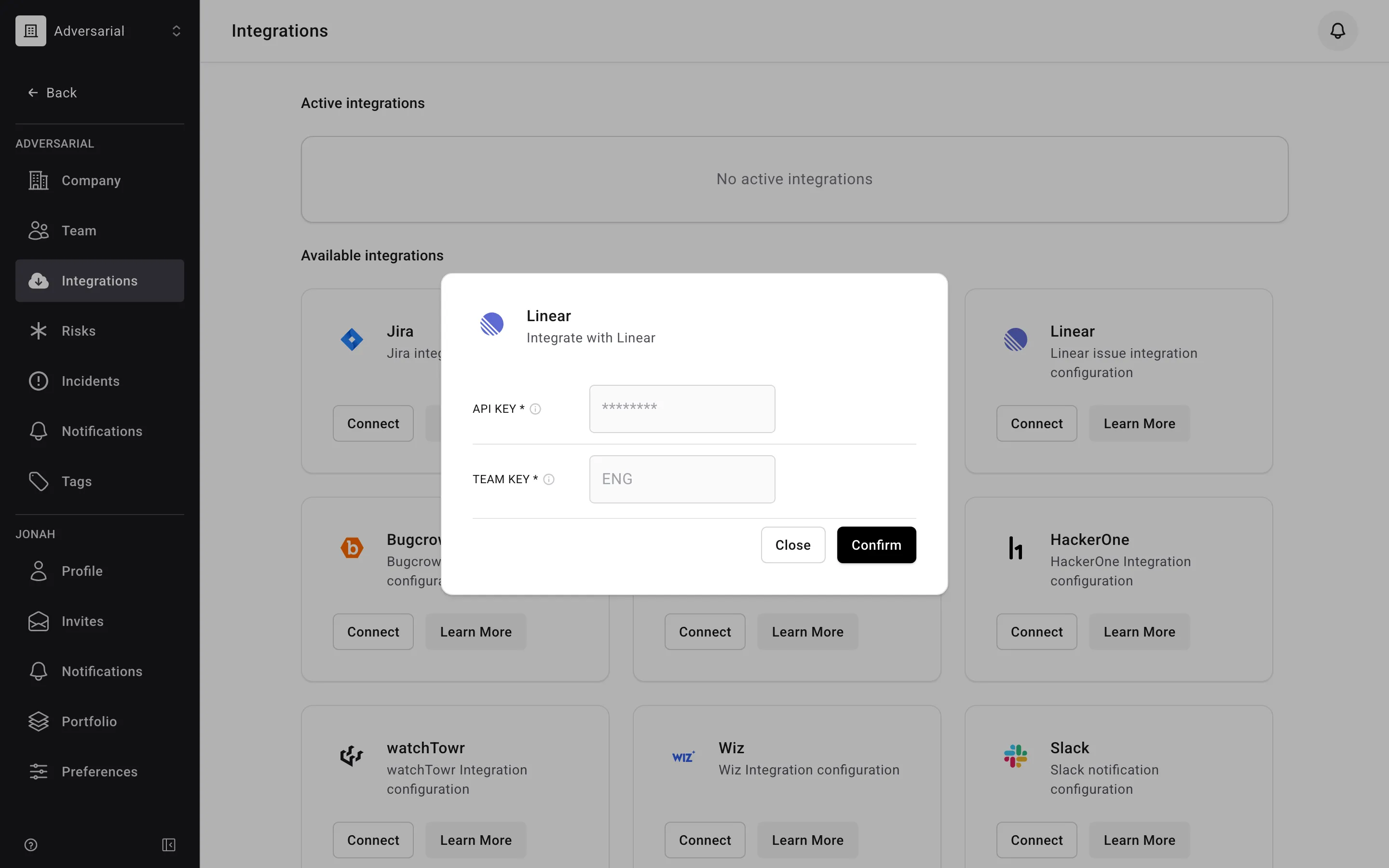
Task: Connect the Linear integration card
Action: tap(1036, 424)
